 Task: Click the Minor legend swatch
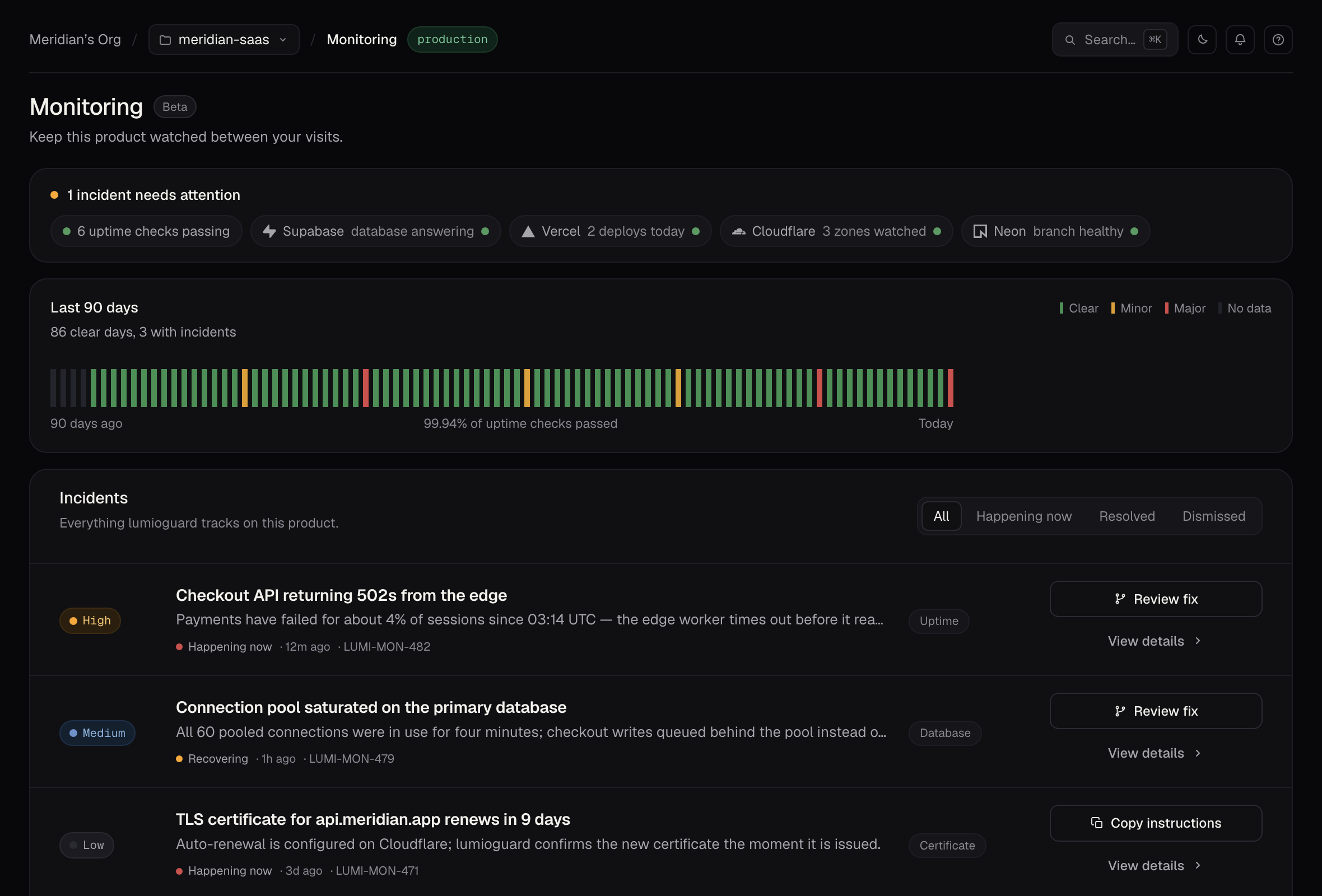[x=1112, y=308]
